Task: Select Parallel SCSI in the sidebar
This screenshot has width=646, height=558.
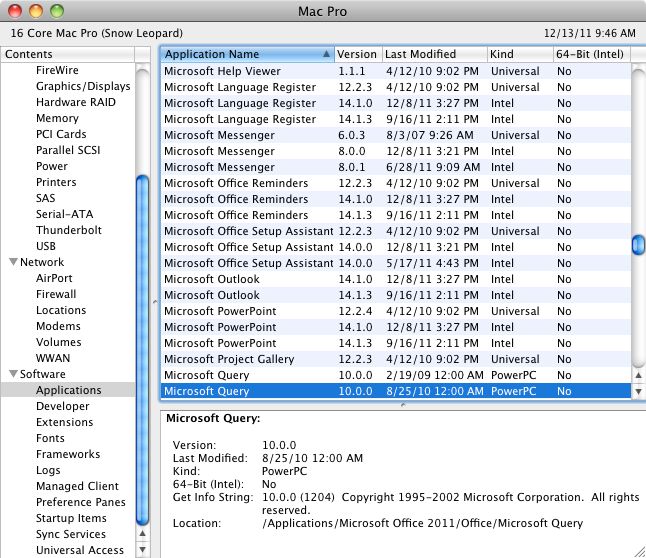Action: tap(68, 150)
